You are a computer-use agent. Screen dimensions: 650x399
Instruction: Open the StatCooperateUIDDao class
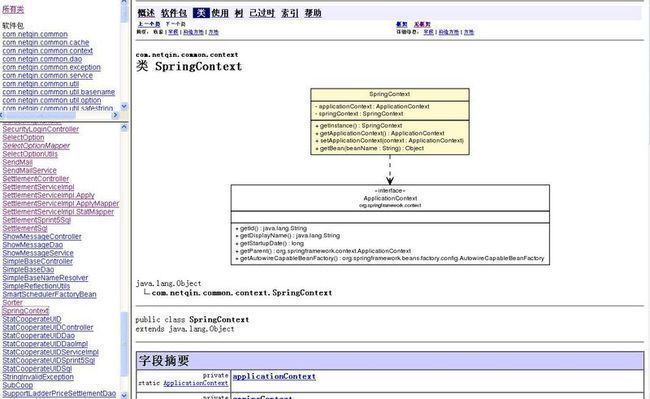(39, 336)
